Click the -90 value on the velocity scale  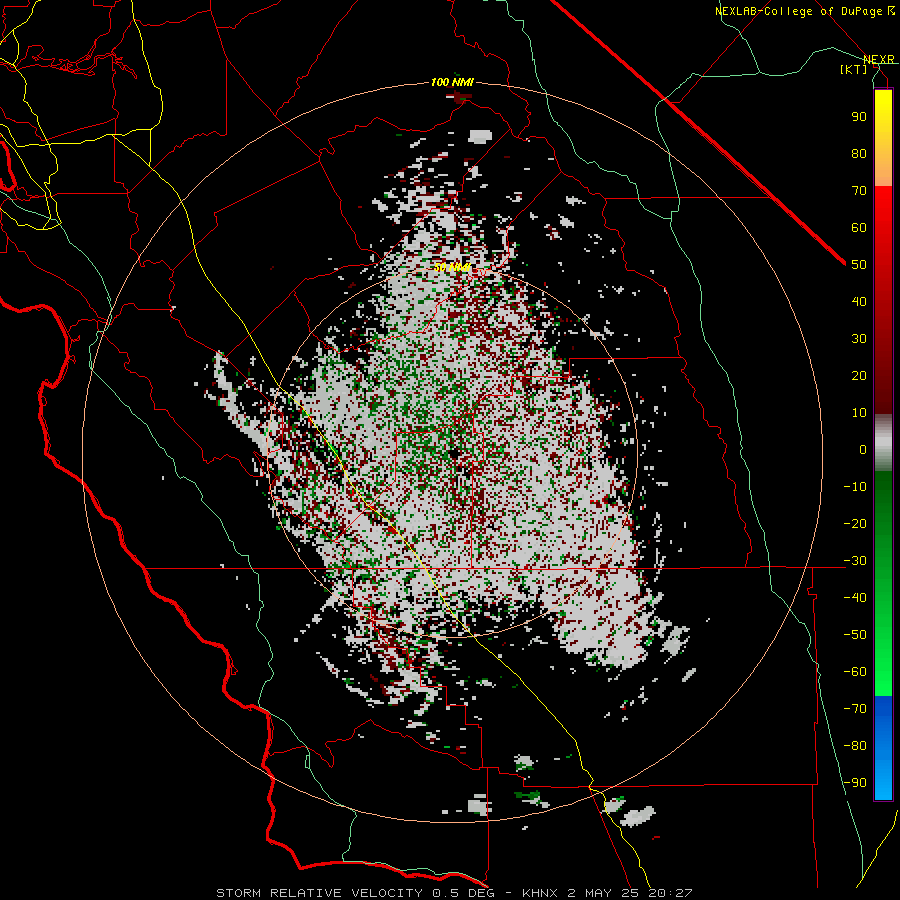tap(855, 783)
